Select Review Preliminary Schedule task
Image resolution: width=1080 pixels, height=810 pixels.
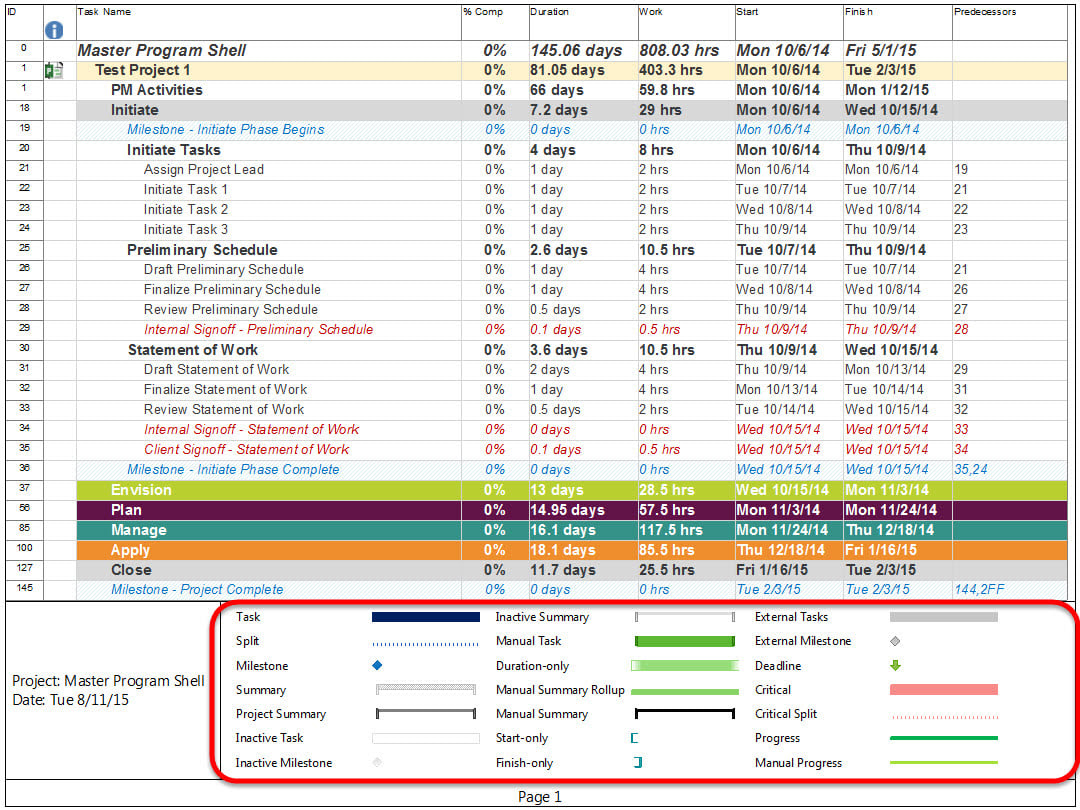click(x=537, y=309)
